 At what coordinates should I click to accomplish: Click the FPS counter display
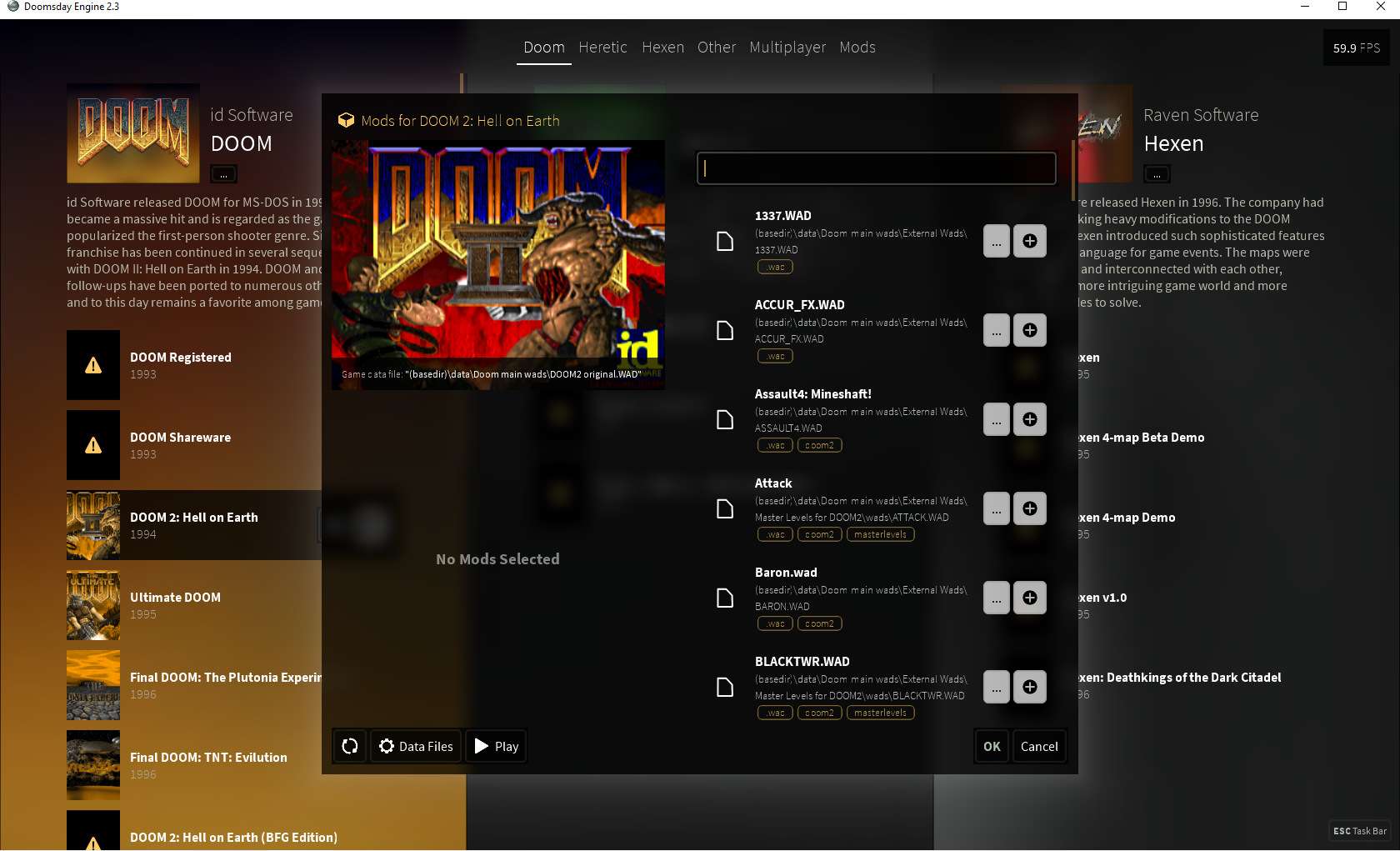pos(1357,48)
